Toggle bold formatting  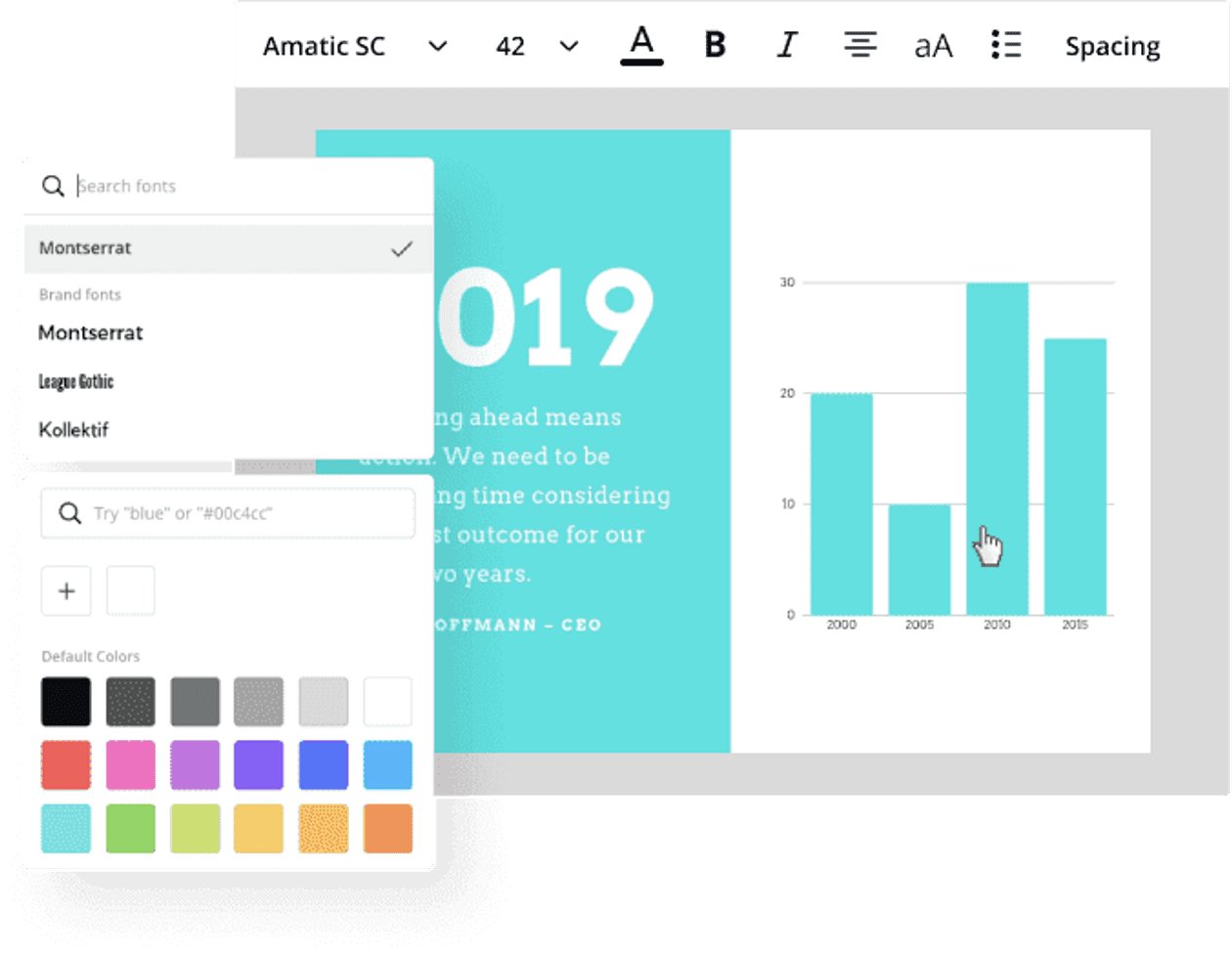(x=715, y=45)
